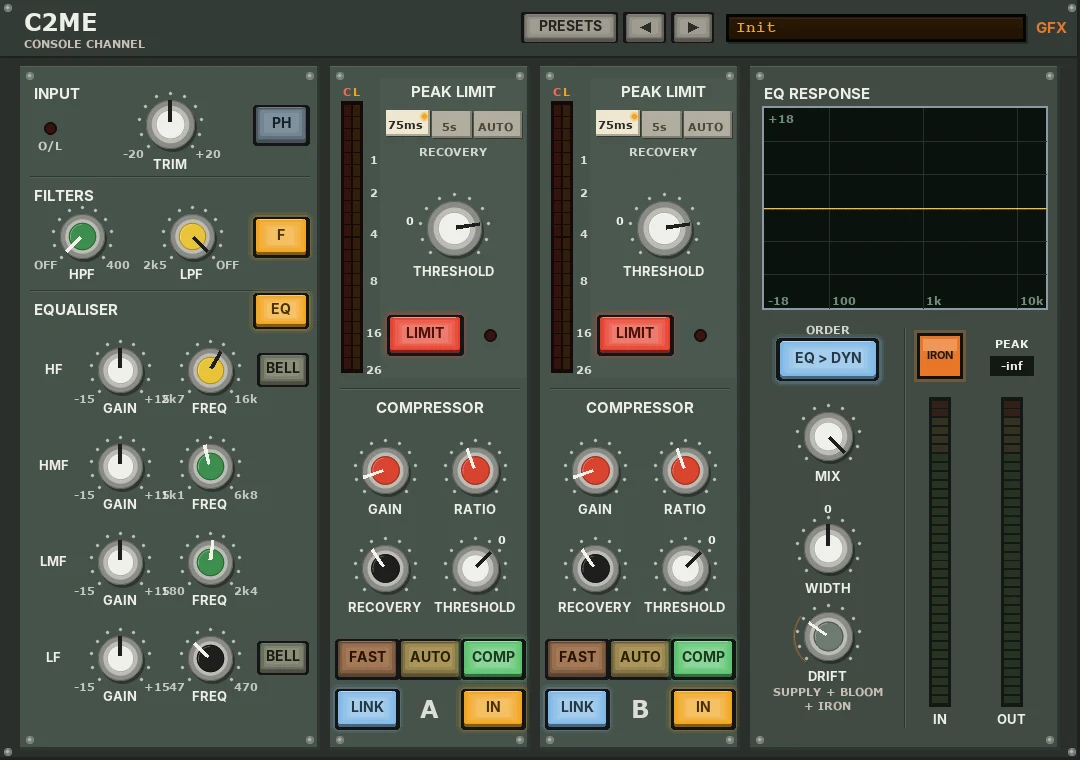Click the green LMF FREQ knob

[x=210, y=562]
